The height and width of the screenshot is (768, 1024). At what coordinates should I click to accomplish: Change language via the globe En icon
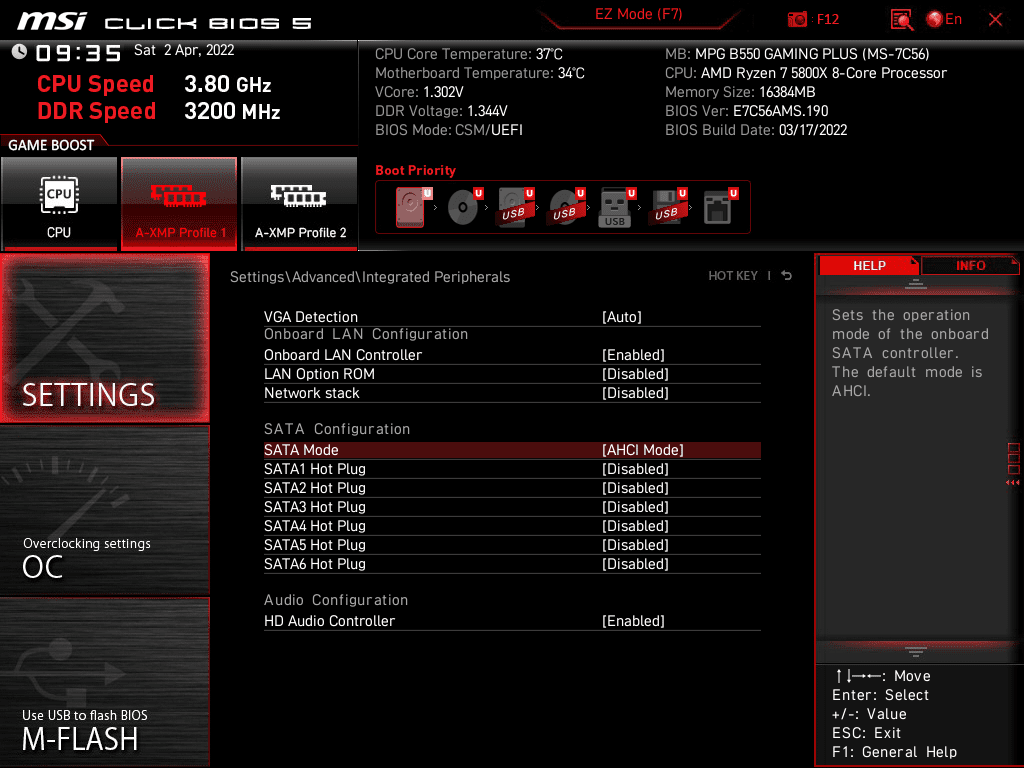point(944,20)
